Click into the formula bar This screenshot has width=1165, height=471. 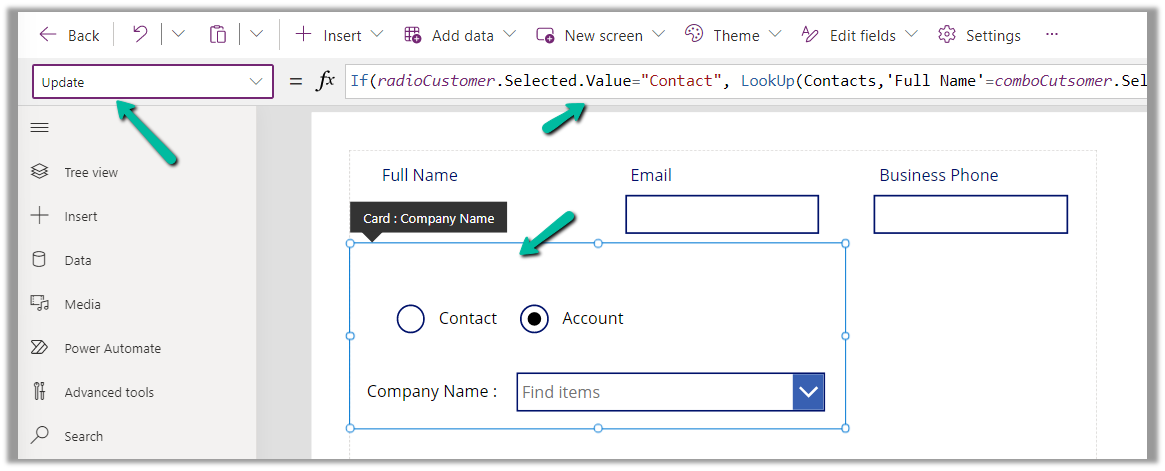745,81
